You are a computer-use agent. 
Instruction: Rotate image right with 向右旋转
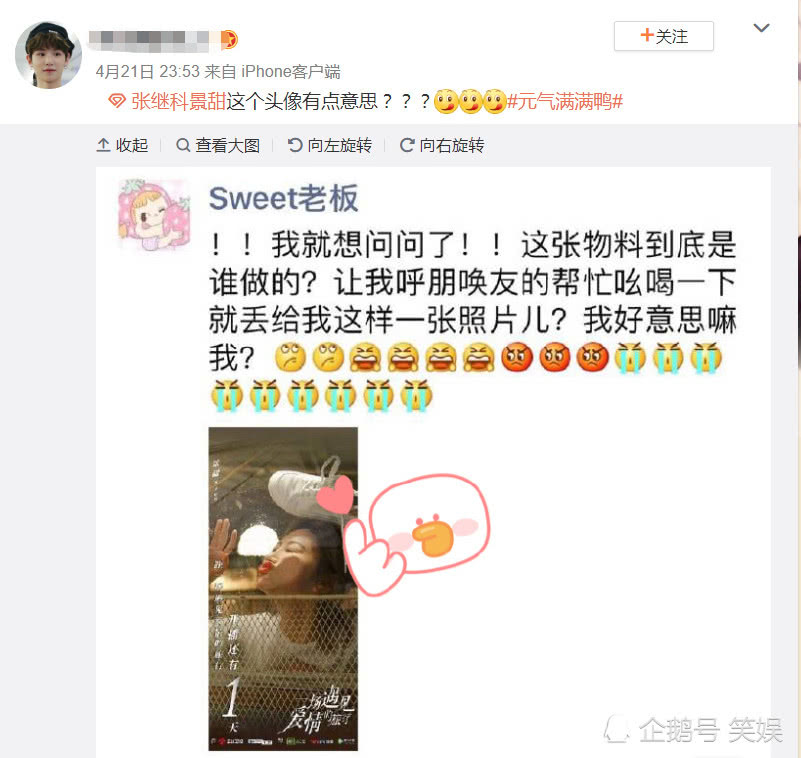click(x=442, y=146)
